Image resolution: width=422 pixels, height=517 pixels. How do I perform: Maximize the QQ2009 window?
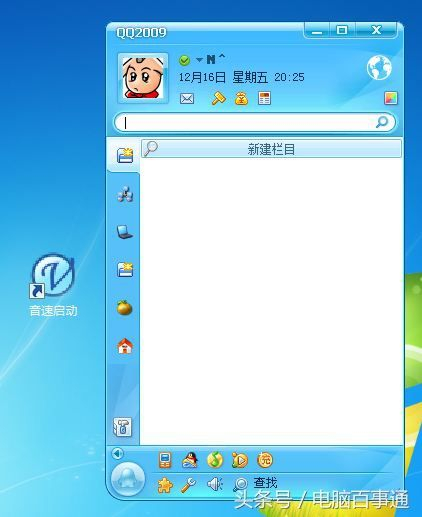342,30
